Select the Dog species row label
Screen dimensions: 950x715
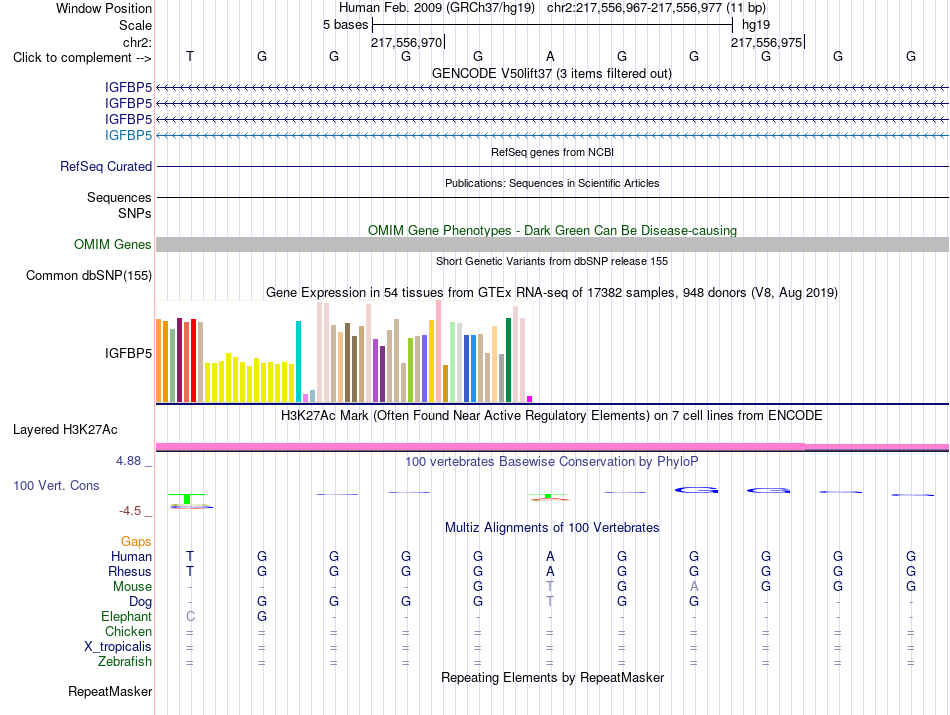(x=140, y=601)
